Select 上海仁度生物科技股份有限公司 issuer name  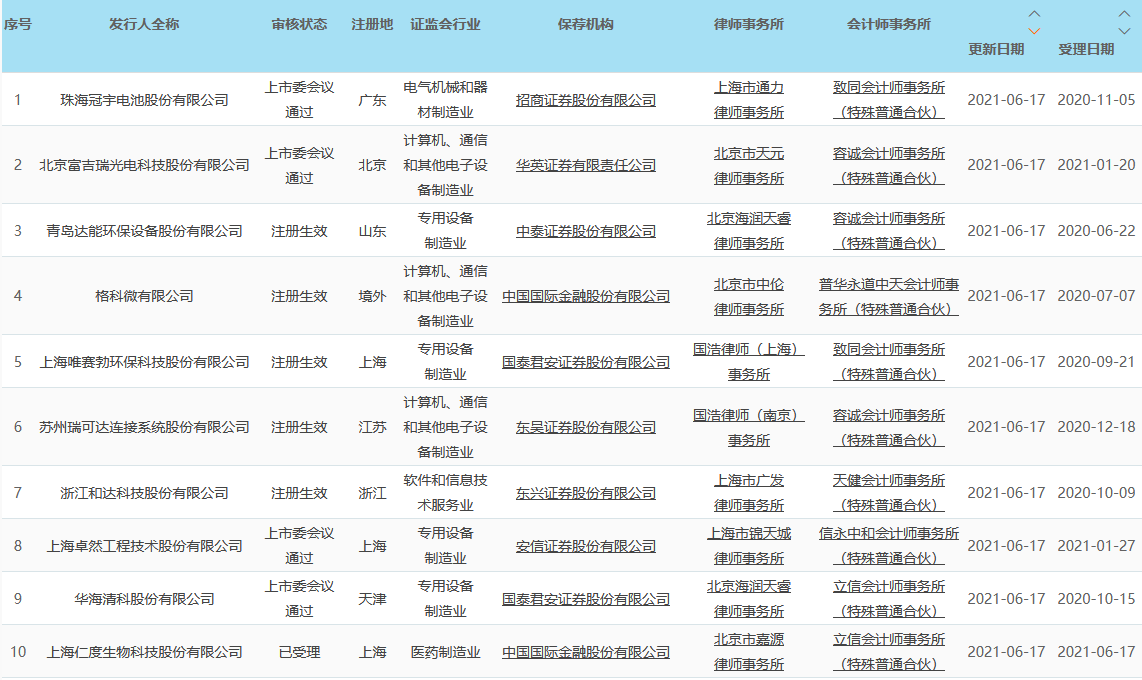click(144, 652)
